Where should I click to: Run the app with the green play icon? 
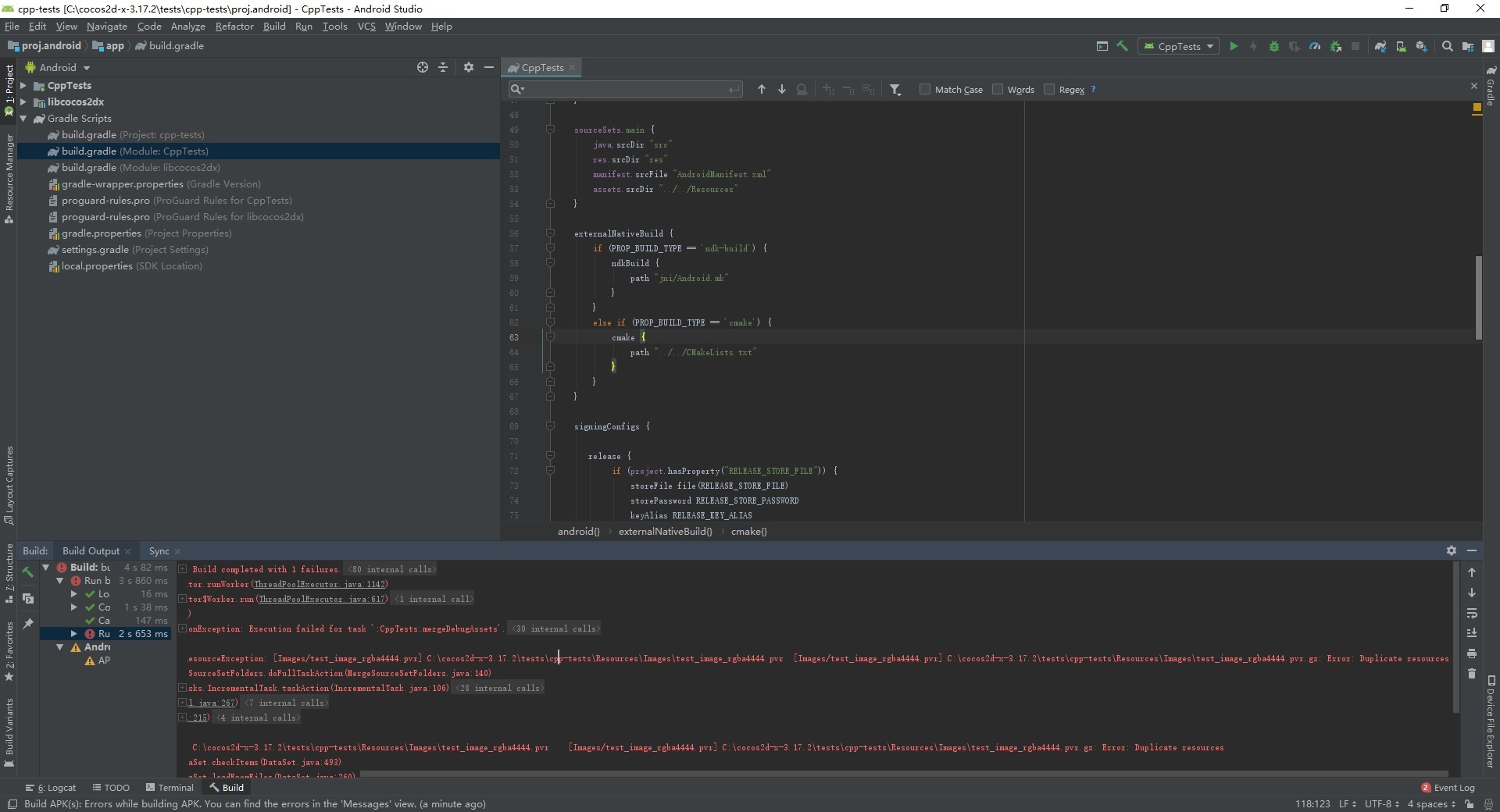1234,47
